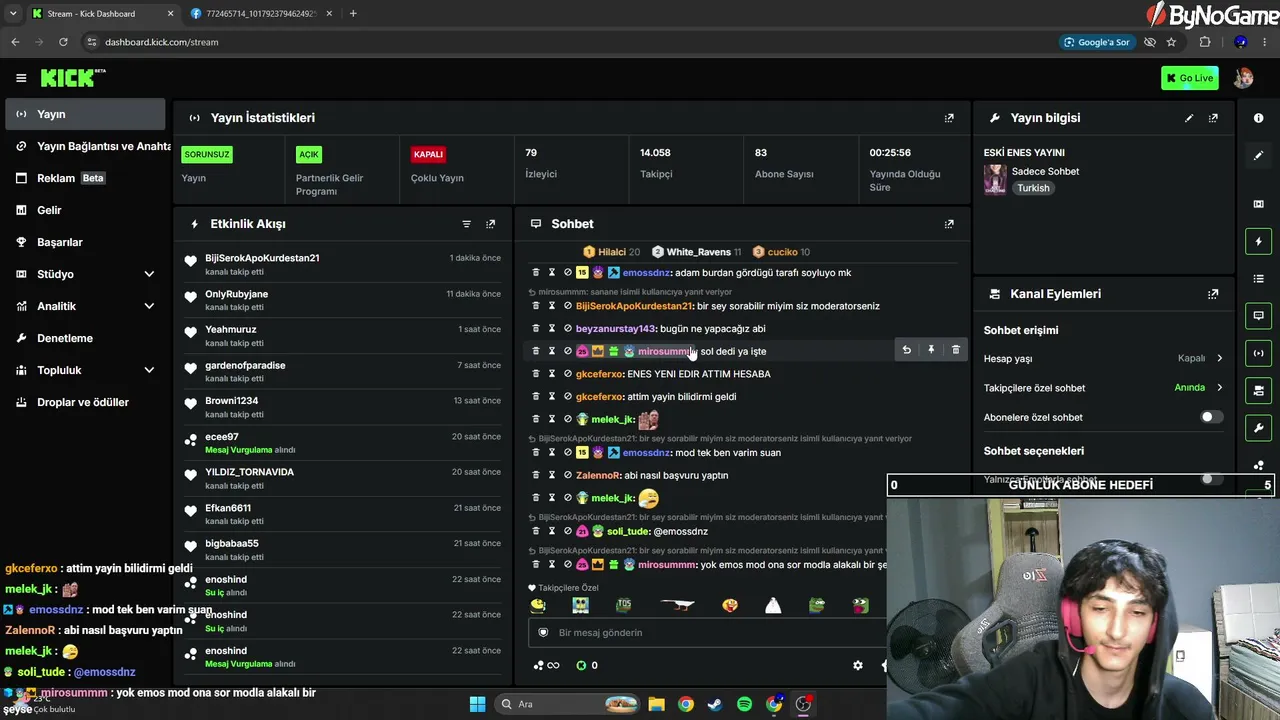
Task: Click the green lightning icon in right sidebar
Action: [1258, 241]
